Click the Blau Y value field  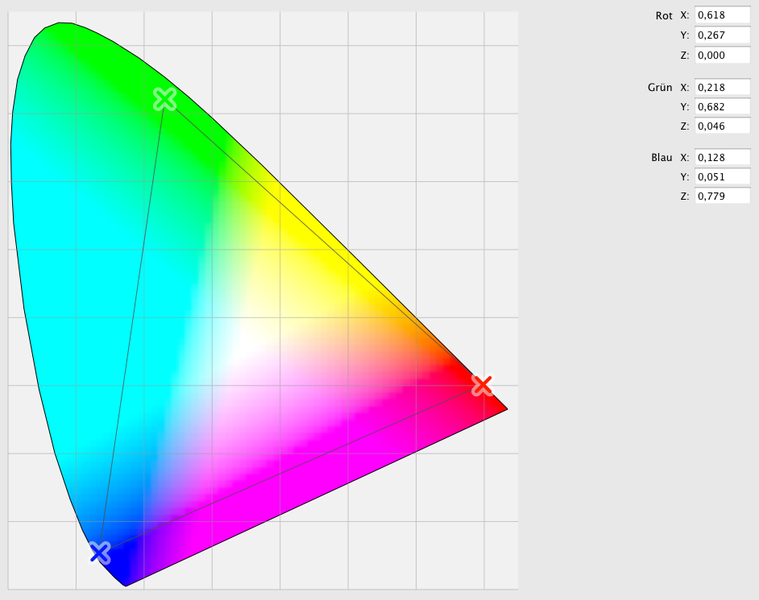[x=723, y=177]
